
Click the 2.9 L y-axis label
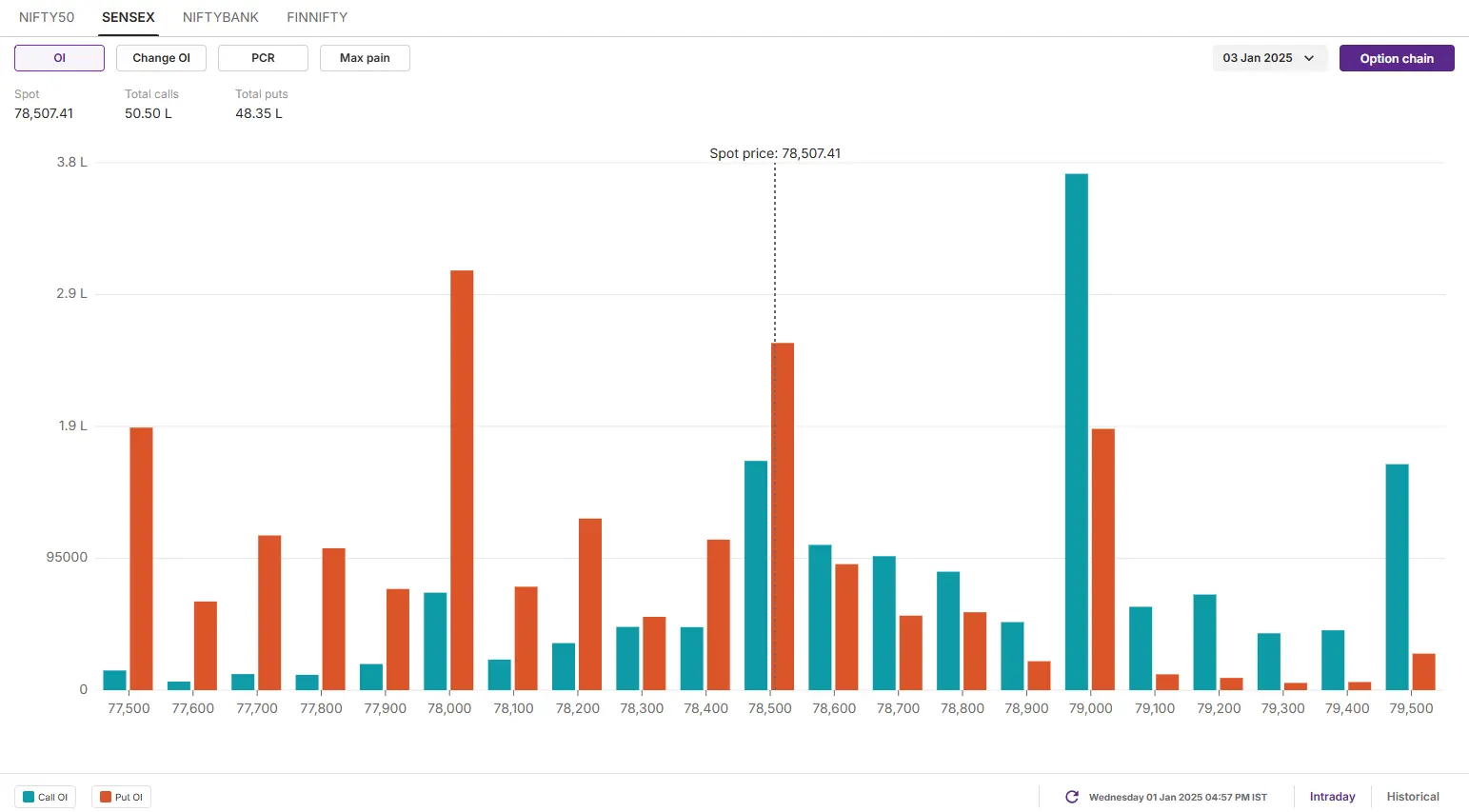[x=71, y=293]
